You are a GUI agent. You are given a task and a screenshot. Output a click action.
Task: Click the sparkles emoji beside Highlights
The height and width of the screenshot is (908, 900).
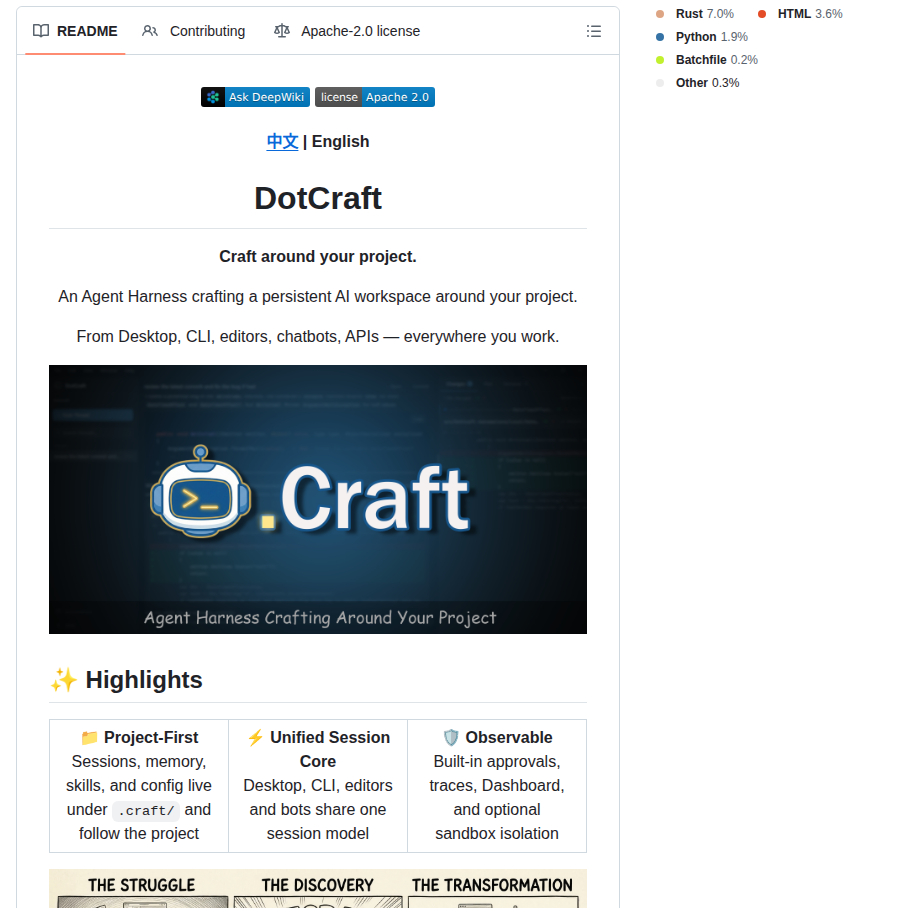click(64, 680)
